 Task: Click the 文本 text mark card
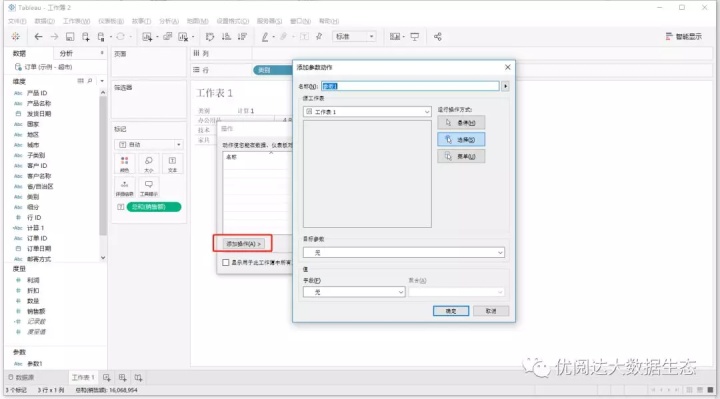pos(172,164)
